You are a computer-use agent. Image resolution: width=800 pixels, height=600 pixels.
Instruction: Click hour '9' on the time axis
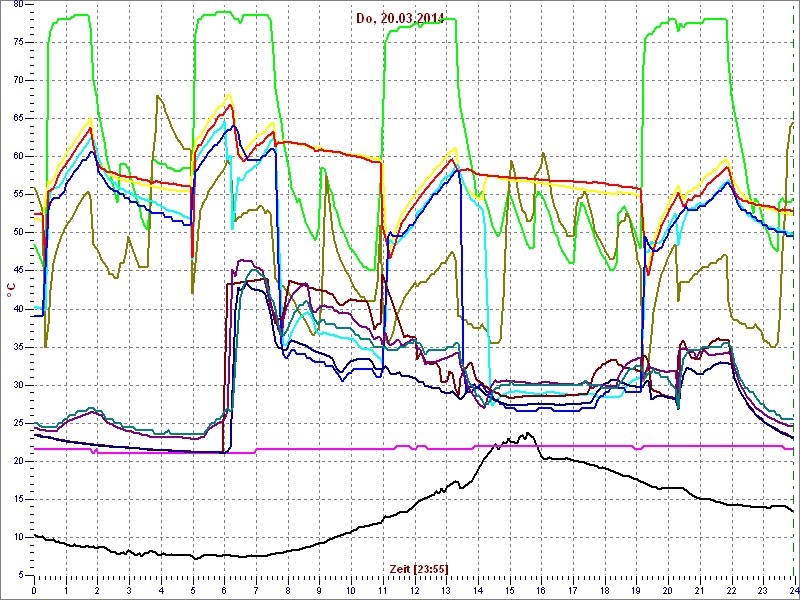[x=319, y=589]
